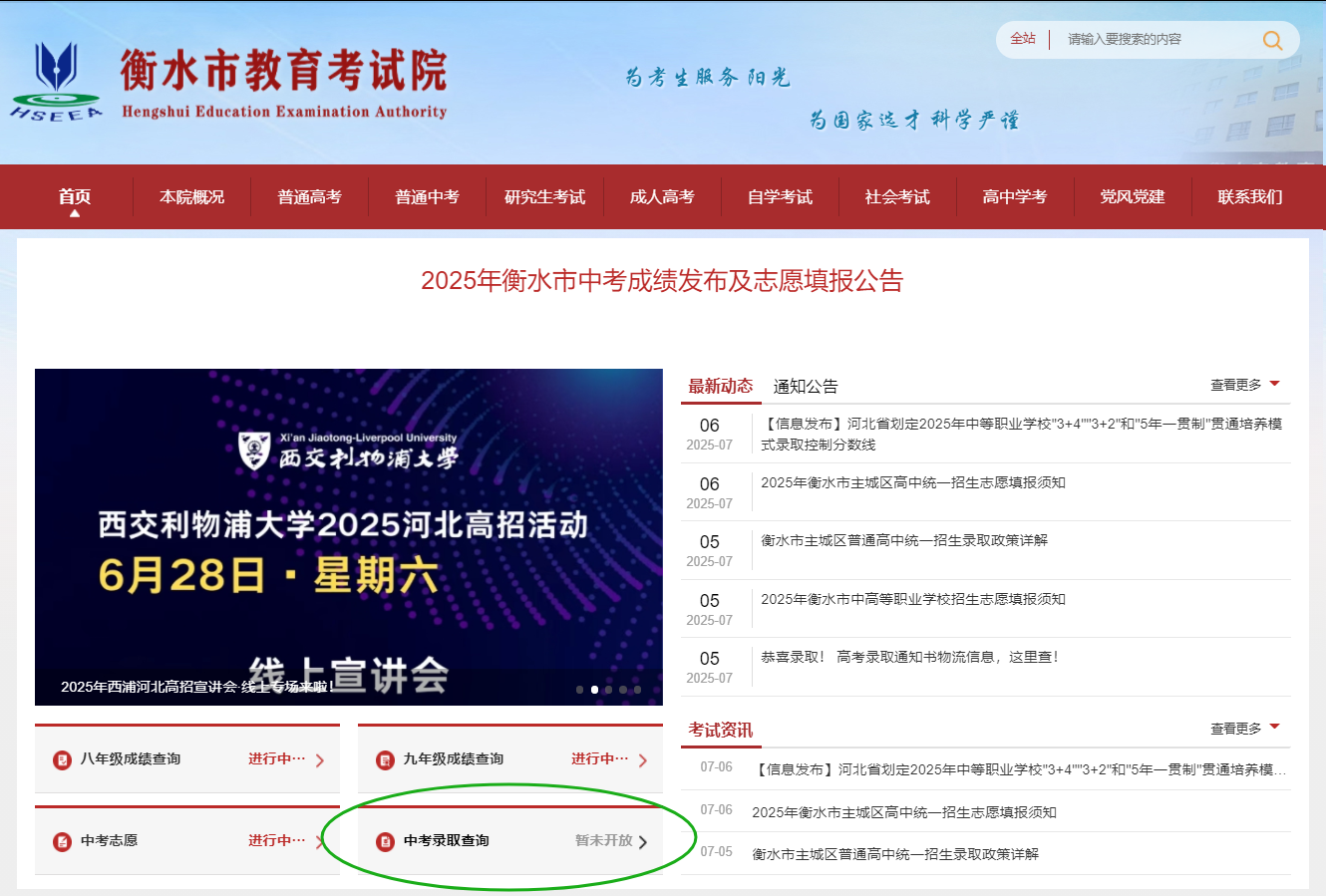Click the 2025年西浦河北高招宣讲会 banner caption
The image size is (1326, 896).
197,688
